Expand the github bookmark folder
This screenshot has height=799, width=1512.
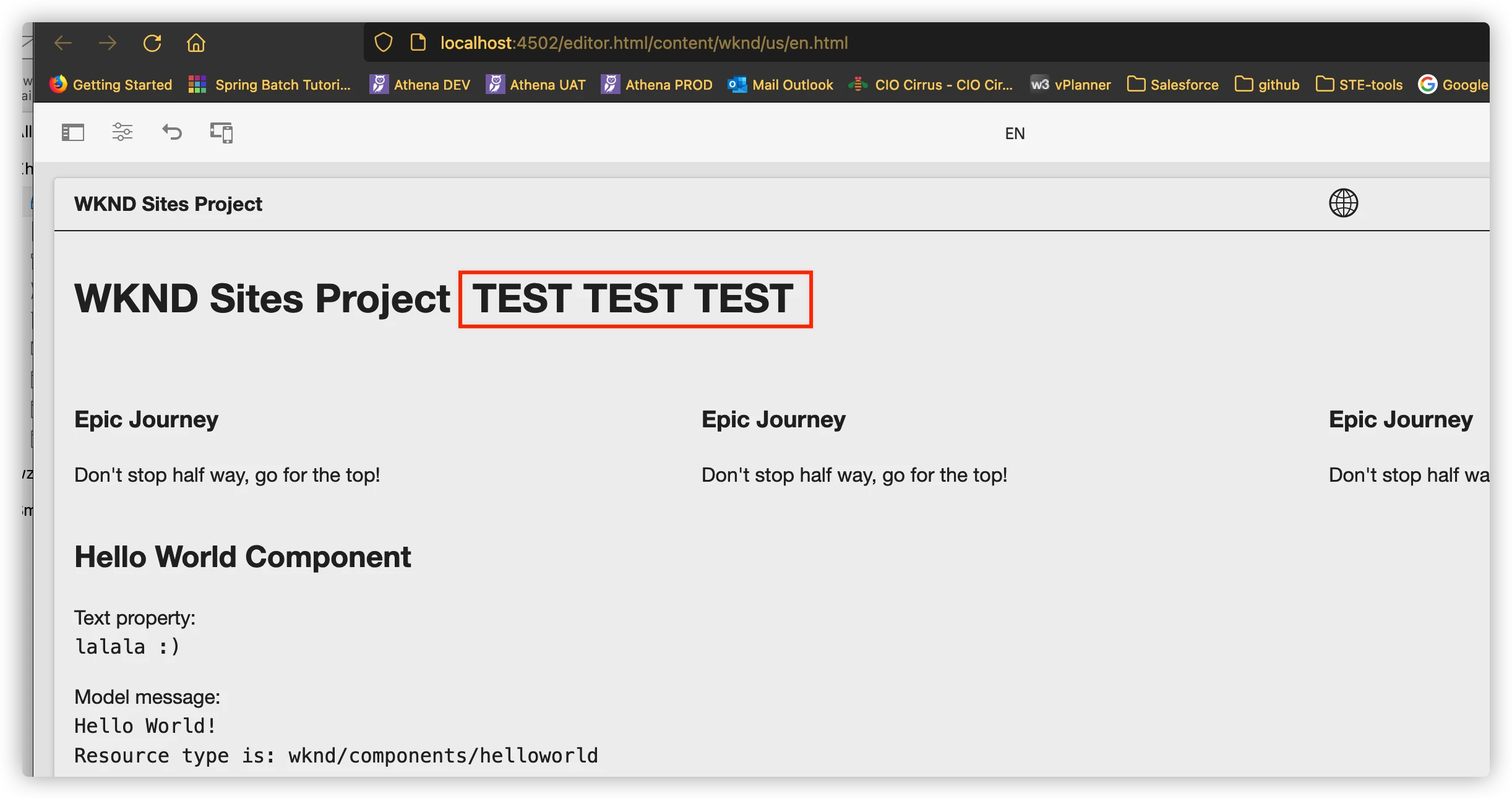[1267, 85]
